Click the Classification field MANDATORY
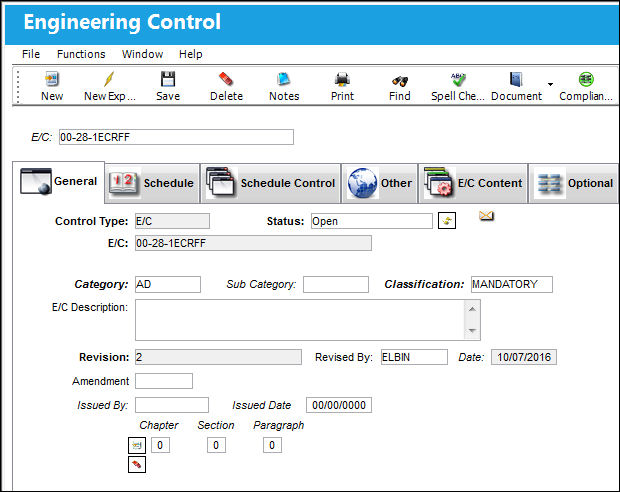Image resolution: width=620 pixels, height=492 pixels. point(512,284)
